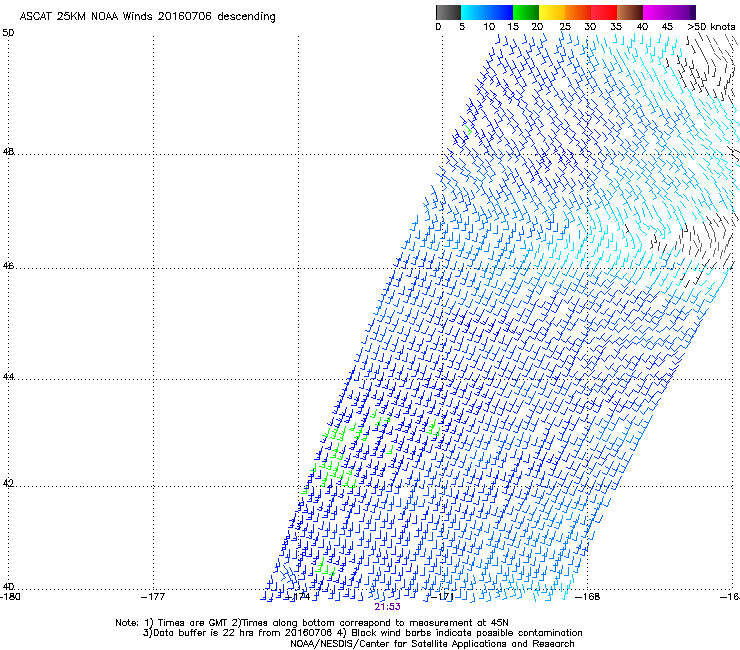The width and height of the screenshot is (740, 650).
Task: Click the longitude label '-177'
Action: tap(153, 596)
